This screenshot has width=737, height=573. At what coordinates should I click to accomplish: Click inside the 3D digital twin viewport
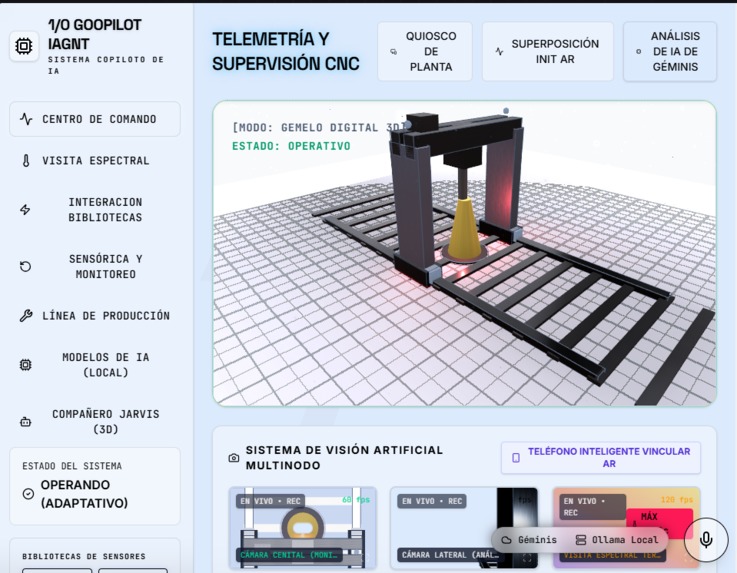point(464,254)
